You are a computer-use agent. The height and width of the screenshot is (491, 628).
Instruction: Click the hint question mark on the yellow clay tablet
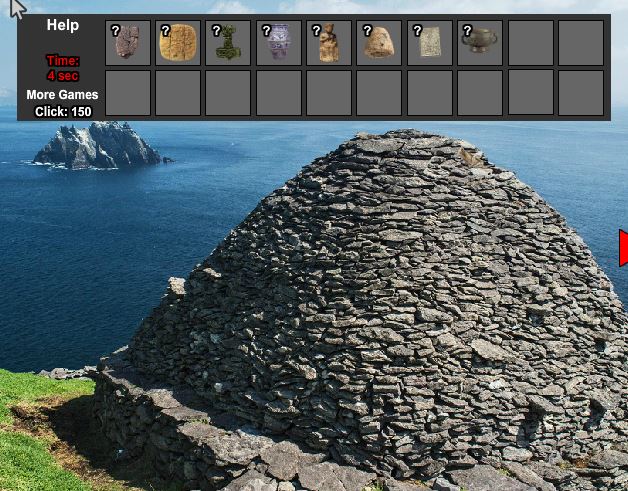pos(165,30)
